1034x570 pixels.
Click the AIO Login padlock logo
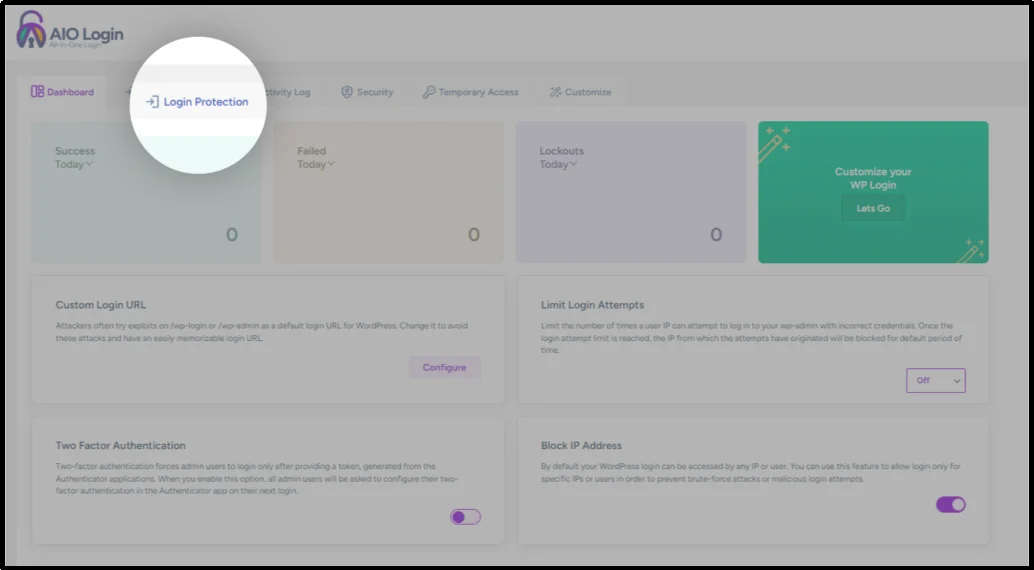(31, 30)
